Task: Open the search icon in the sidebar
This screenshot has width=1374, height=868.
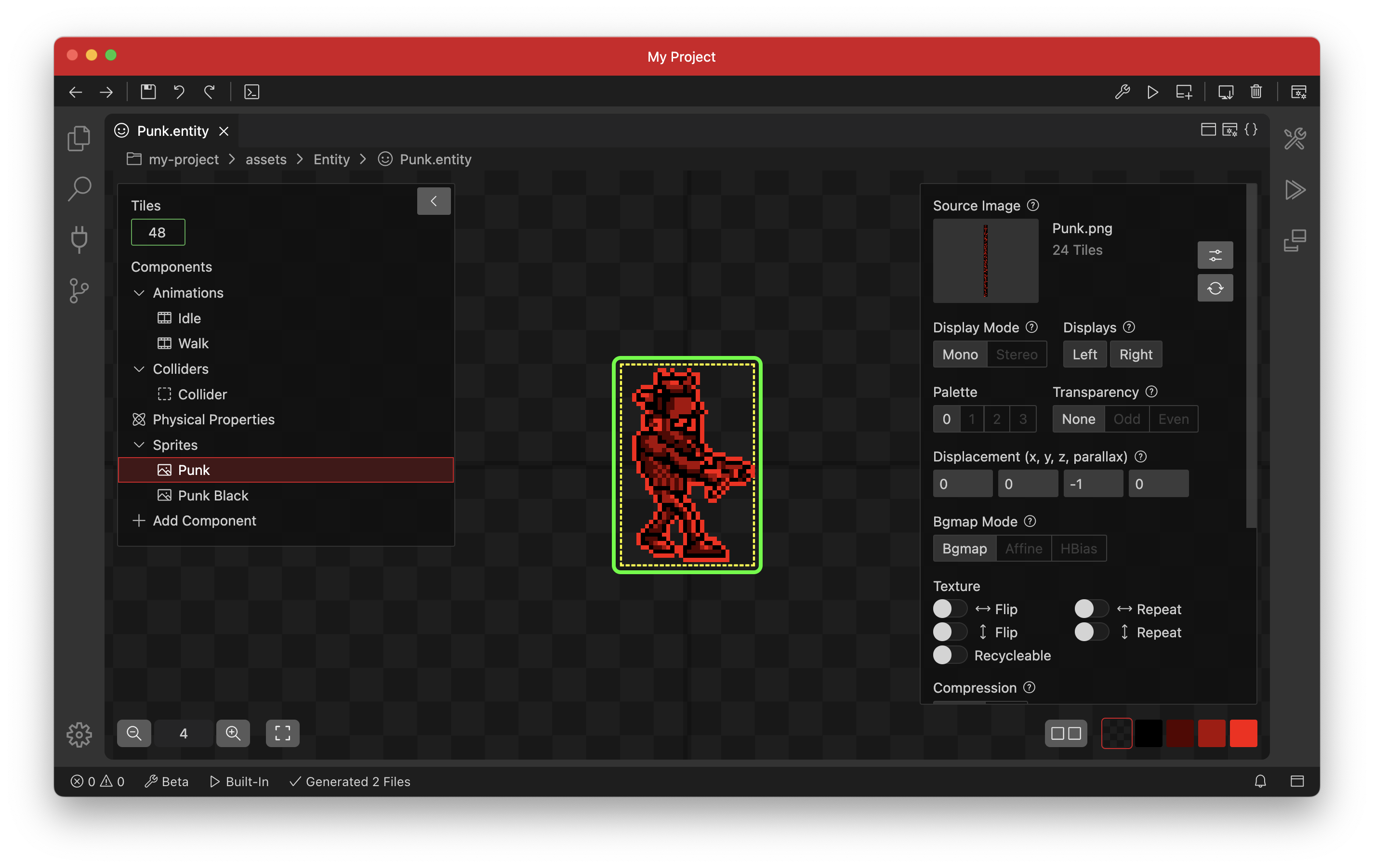Action: [79, 189]
